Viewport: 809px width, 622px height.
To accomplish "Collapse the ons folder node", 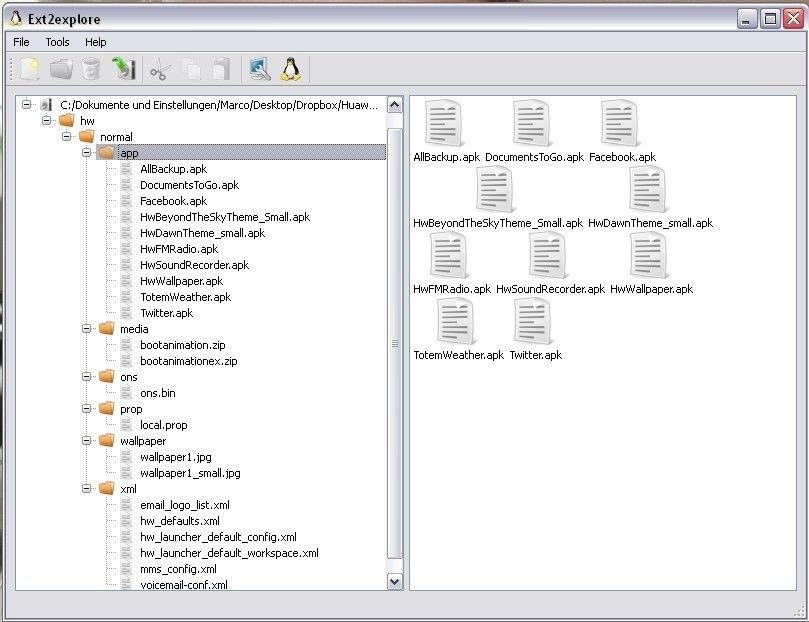I will [x=87, y=377].
